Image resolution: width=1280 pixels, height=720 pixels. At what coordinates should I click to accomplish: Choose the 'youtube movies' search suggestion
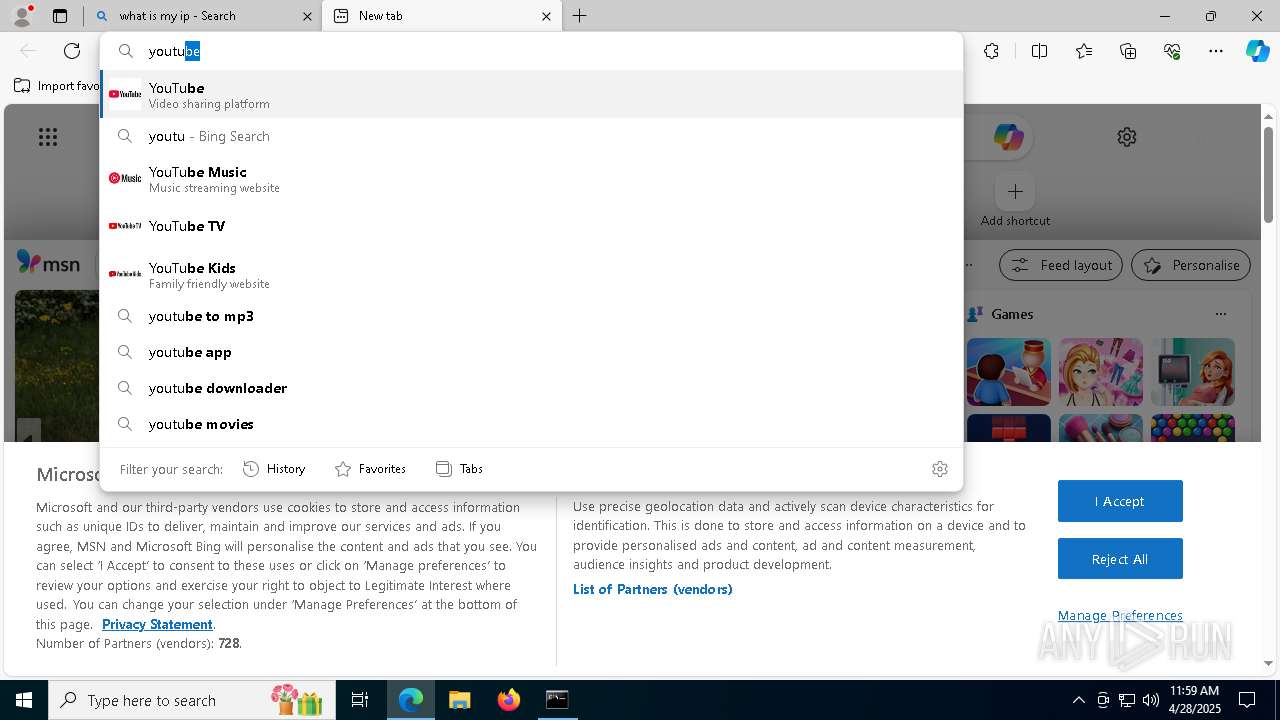point(531,424)
